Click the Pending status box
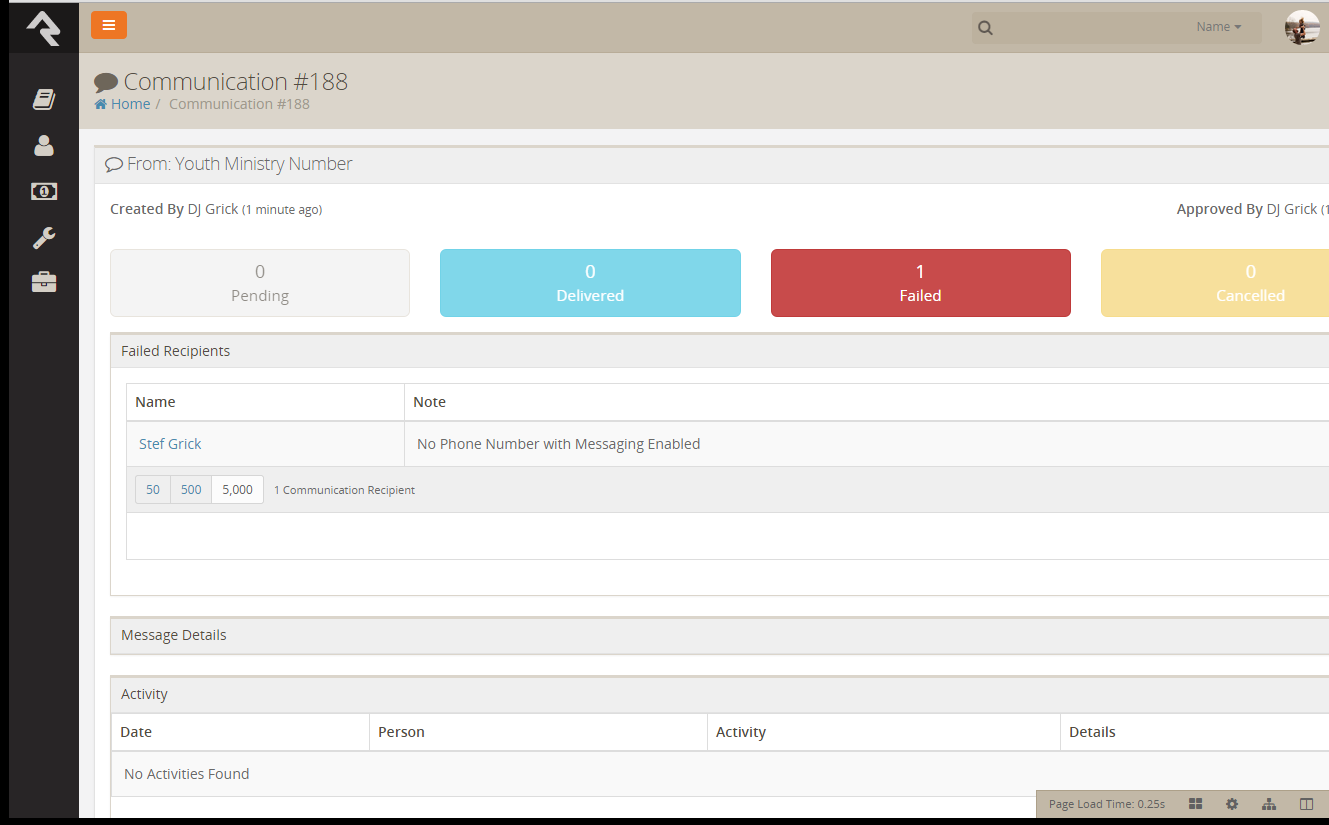Viewport: 1329px width, 825px height. [260, 283]
